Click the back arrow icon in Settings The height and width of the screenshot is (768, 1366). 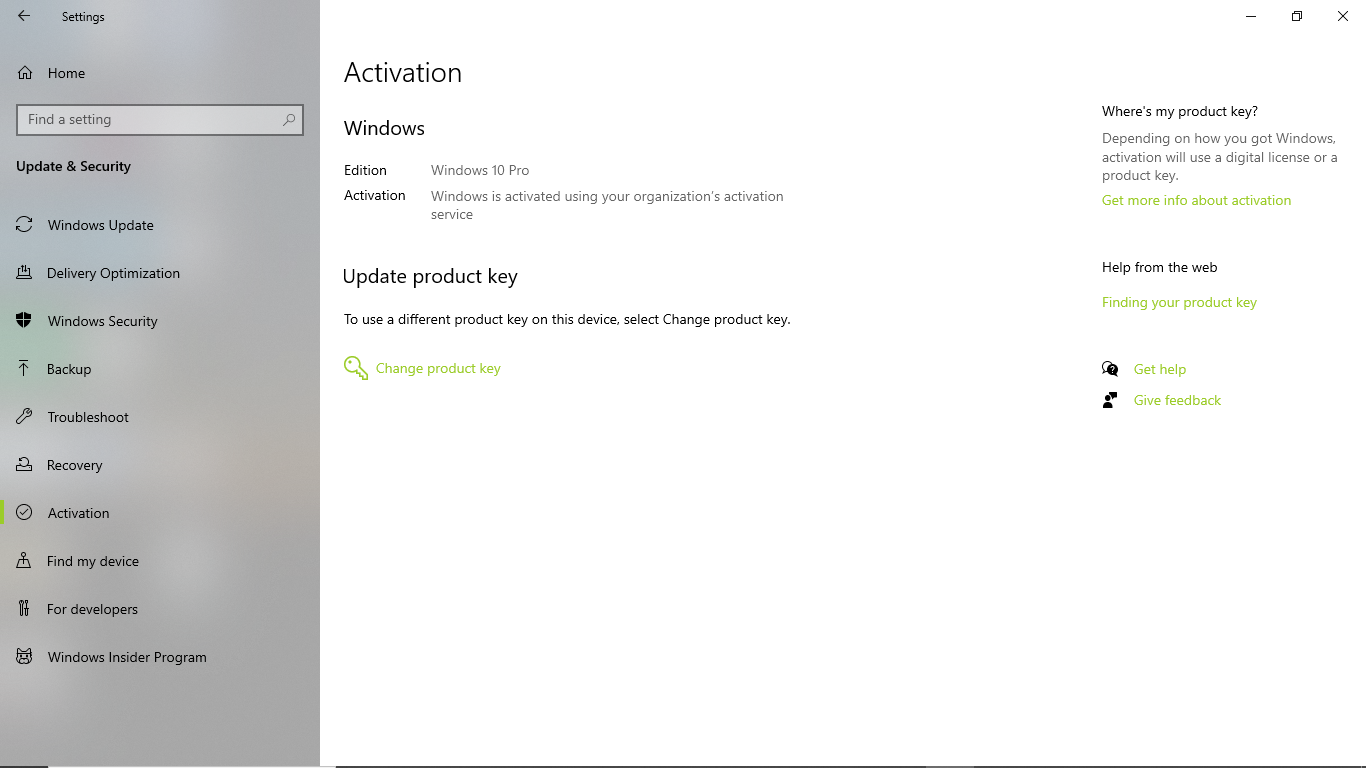[x=24, y=16]
